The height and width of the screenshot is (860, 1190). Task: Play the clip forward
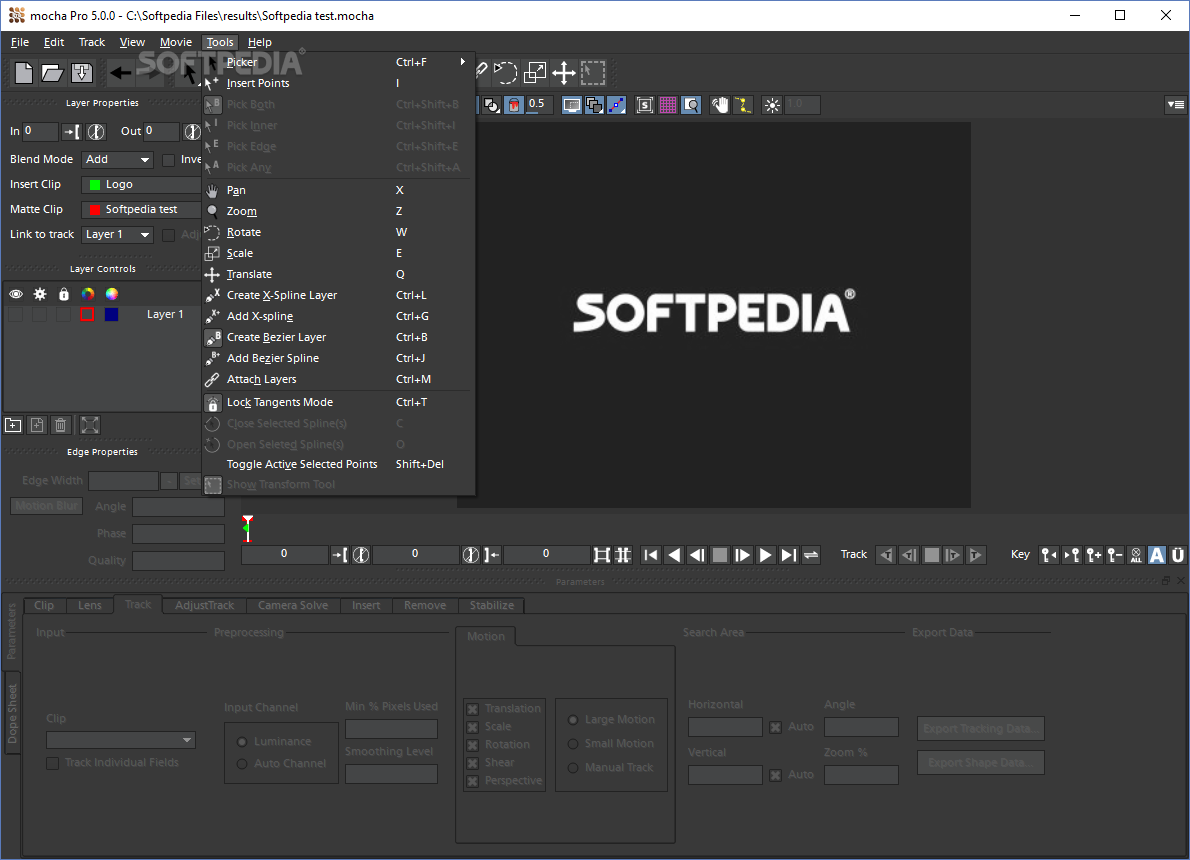(x=766, y=555)
